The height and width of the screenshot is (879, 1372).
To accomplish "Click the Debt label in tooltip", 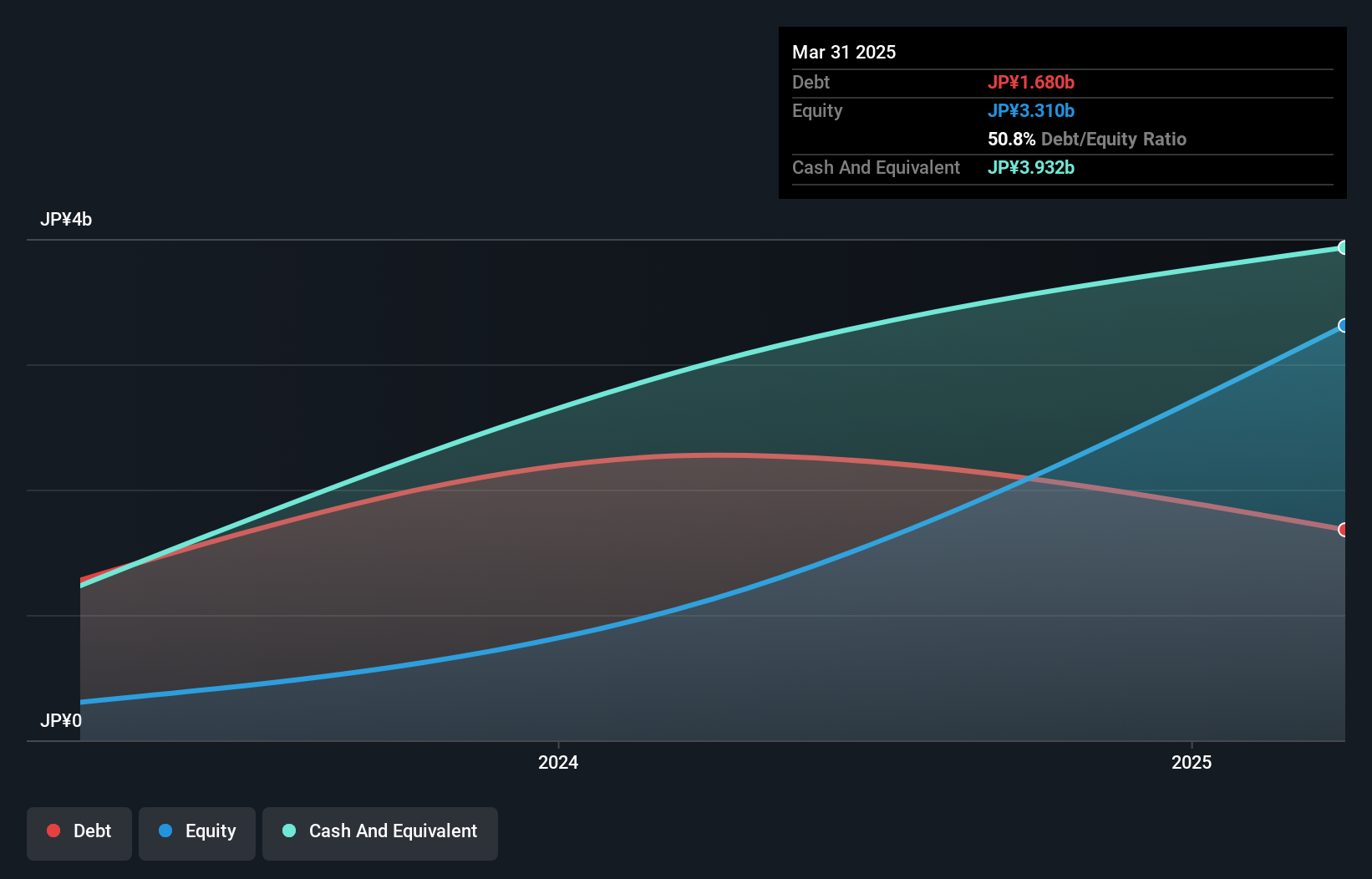I will click(810, 82).
